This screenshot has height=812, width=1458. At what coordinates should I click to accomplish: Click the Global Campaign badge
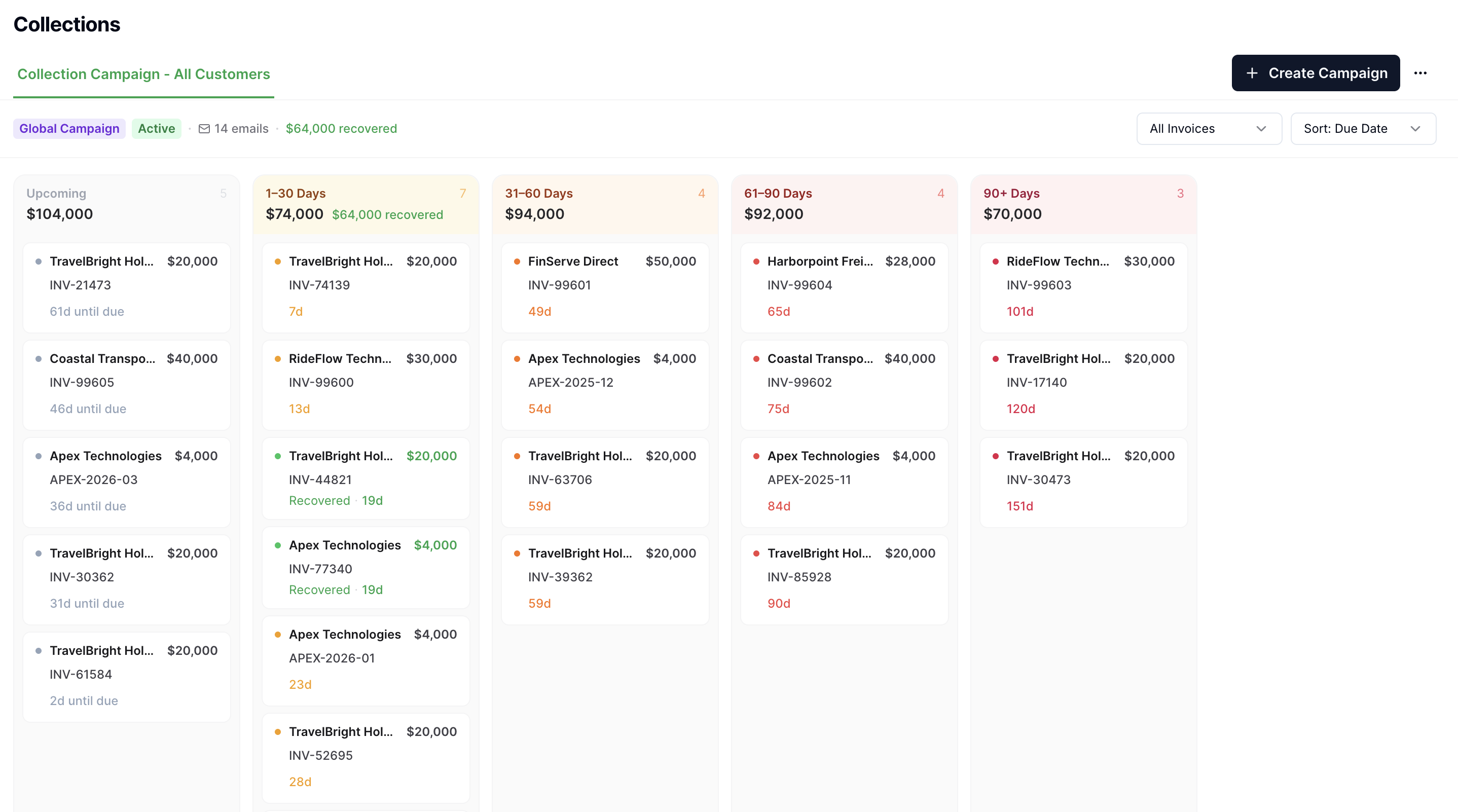(x=69, y=129)
